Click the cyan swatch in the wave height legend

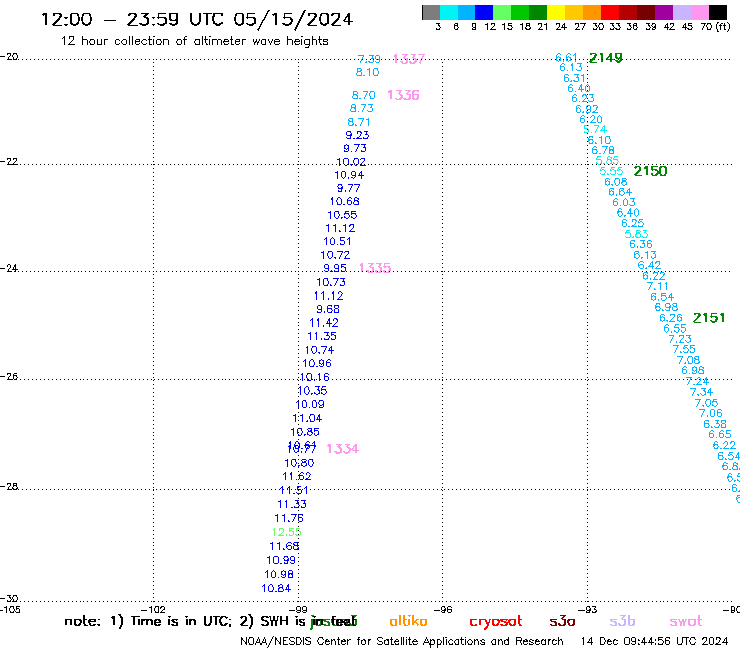[x=448, y=12]
